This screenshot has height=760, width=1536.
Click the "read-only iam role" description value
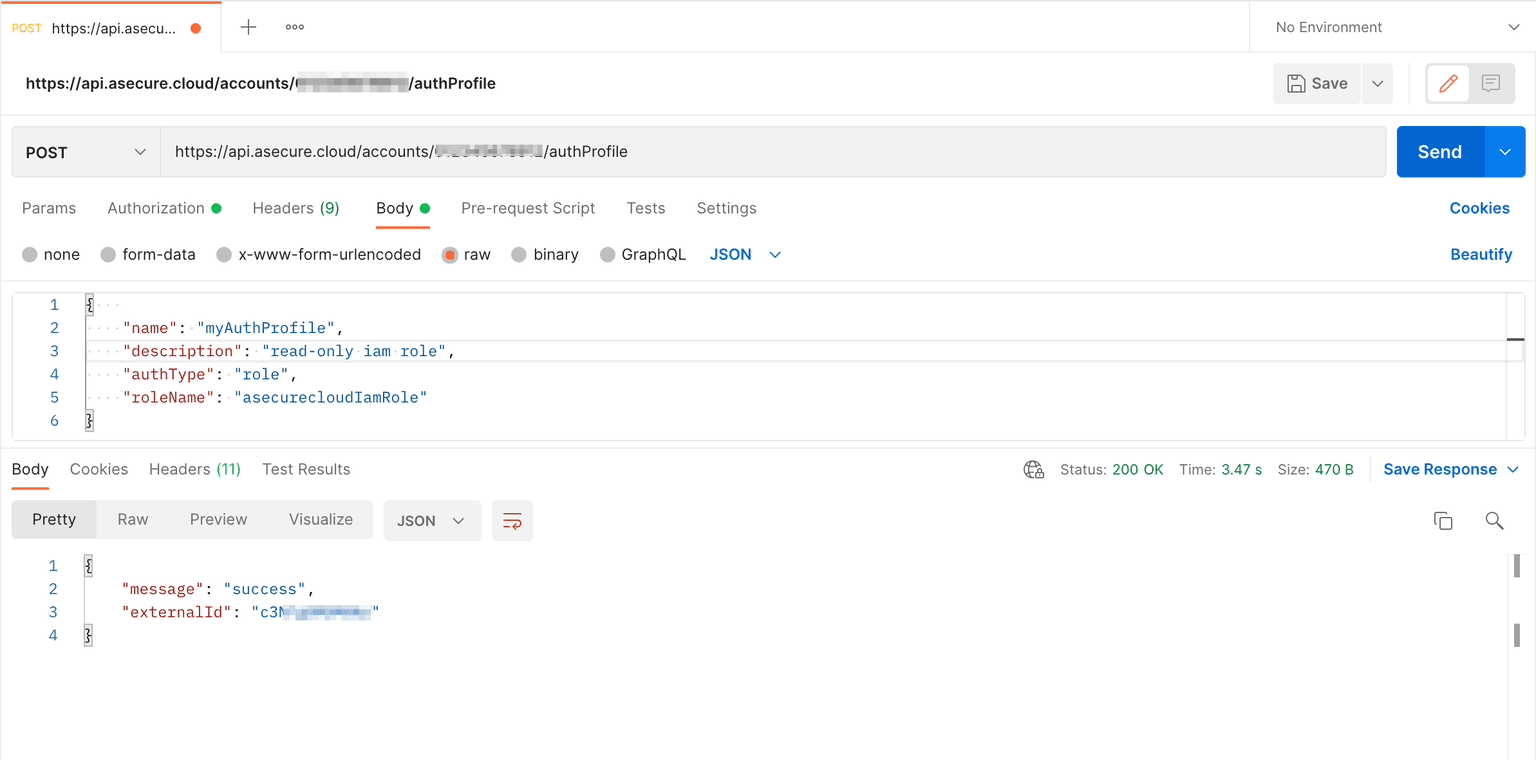coord(354,351)
